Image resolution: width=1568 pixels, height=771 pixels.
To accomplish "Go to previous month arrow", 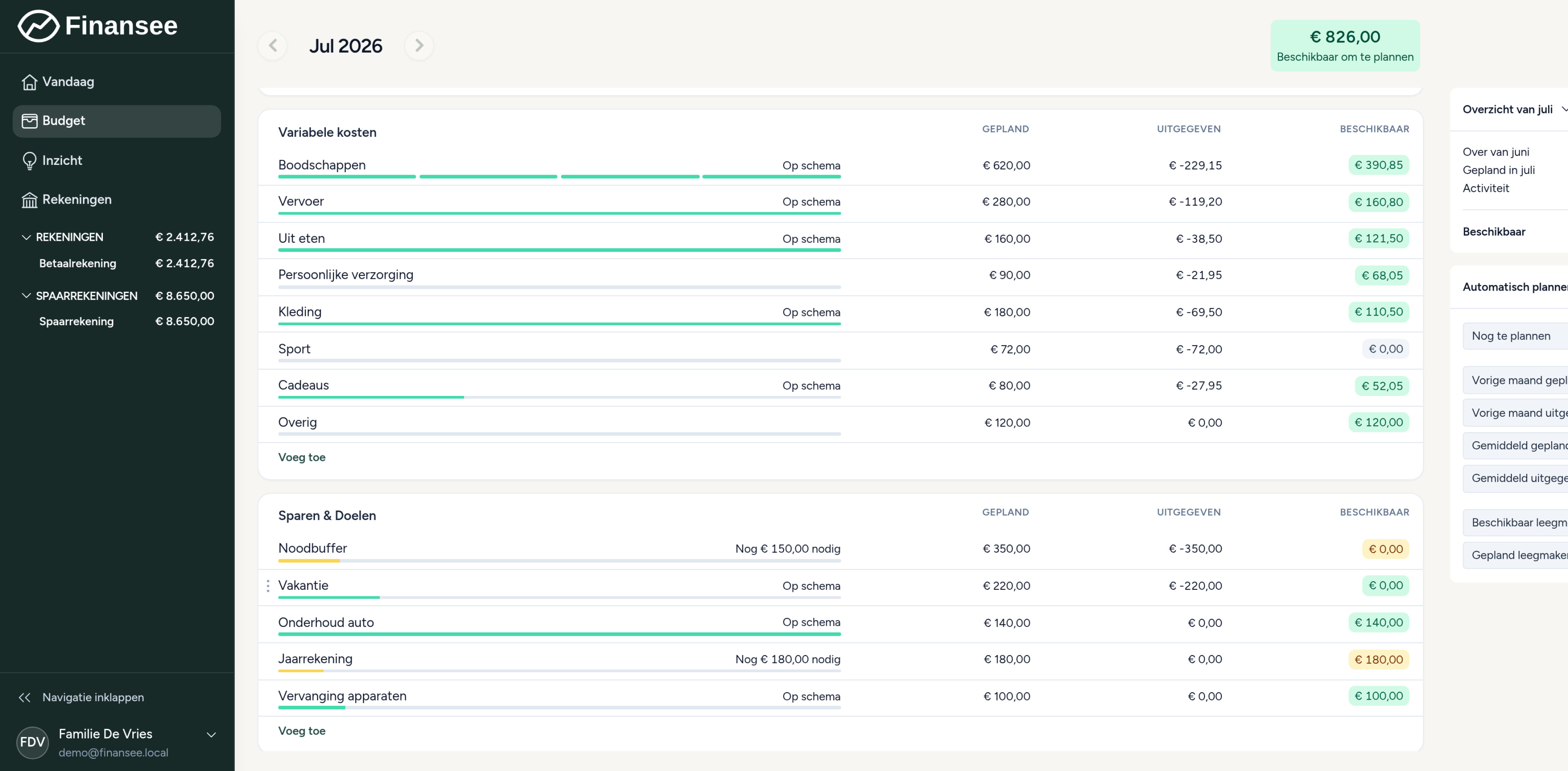I will tap(273, 46).
